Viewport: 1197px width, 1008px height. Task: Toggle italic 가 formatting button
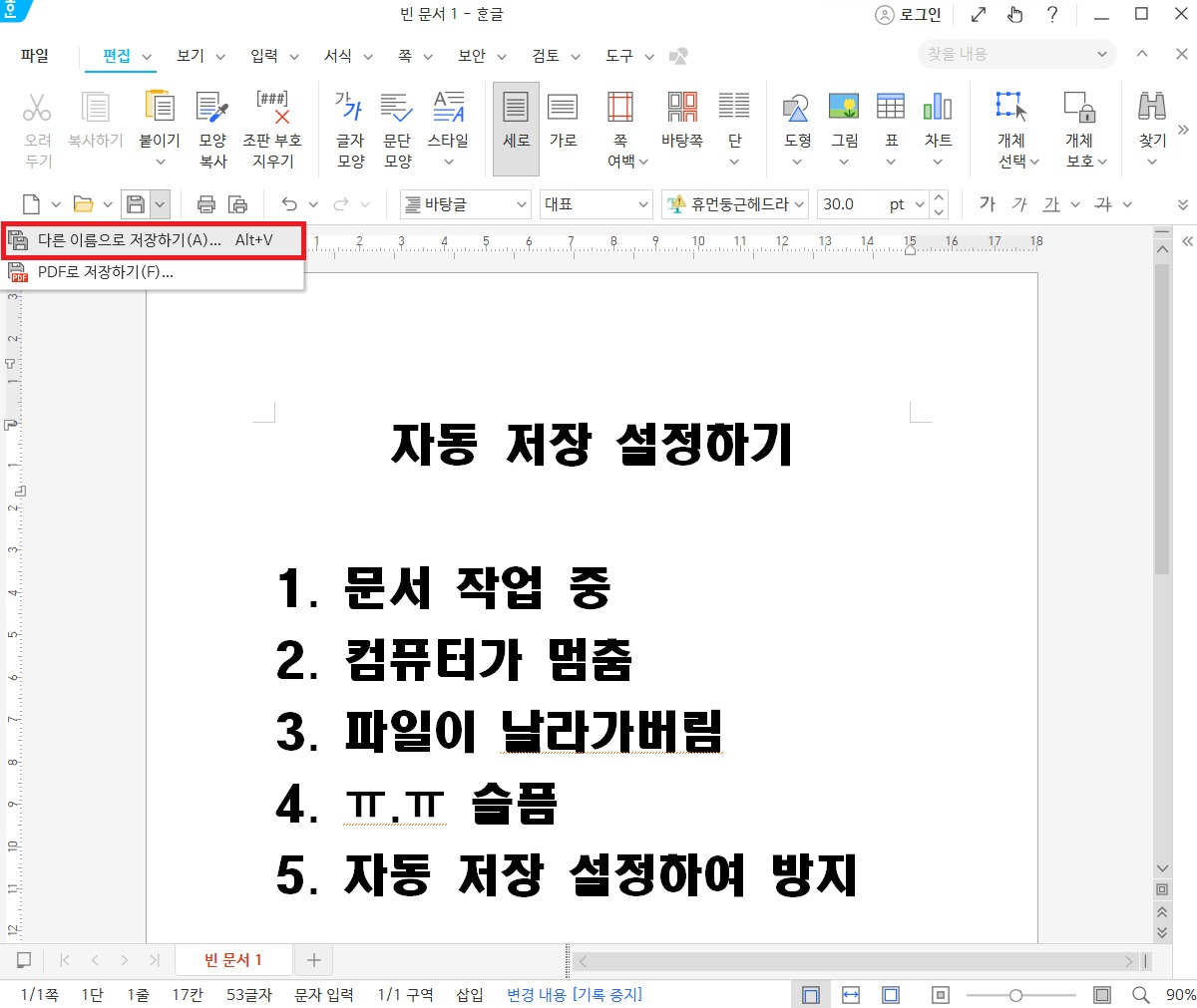[x=1018, y=203]
